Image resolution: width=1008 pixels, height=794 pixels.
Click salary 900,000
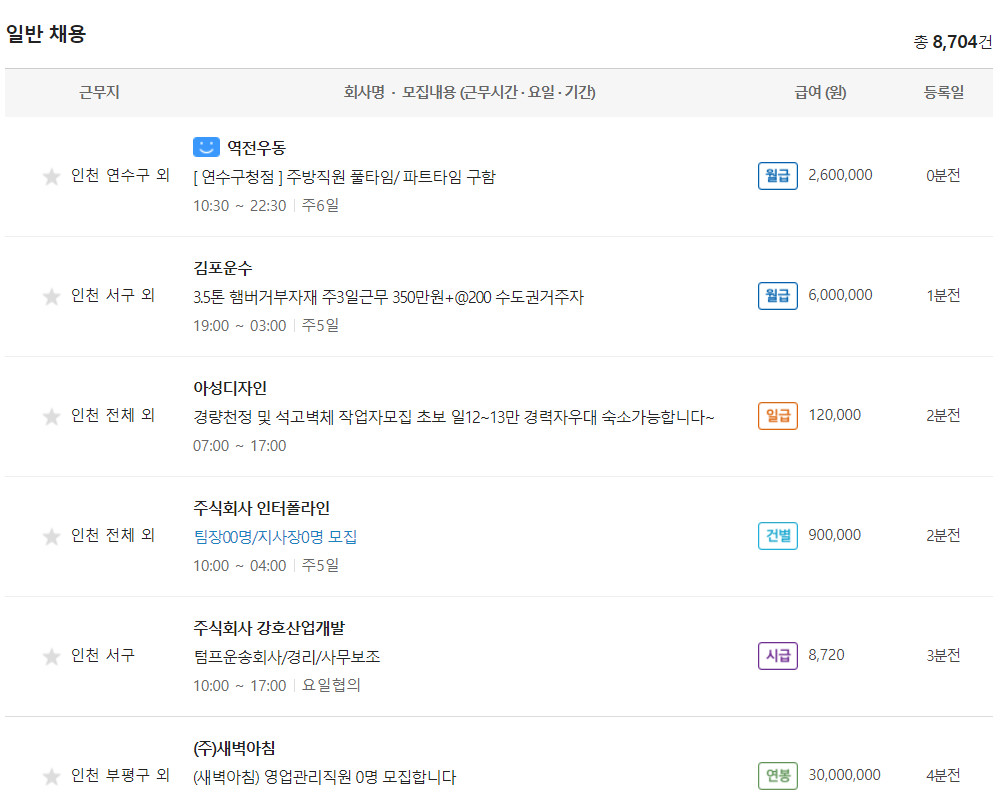pyautogui.click(x=834, y=535)
